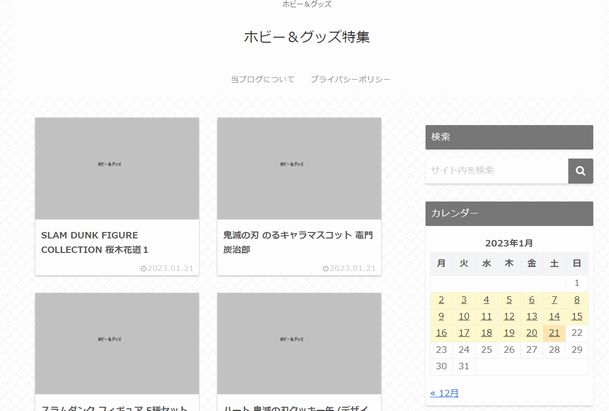Open calendar date 11
This screenshot has height=411, width=609.
pos(486,316)
